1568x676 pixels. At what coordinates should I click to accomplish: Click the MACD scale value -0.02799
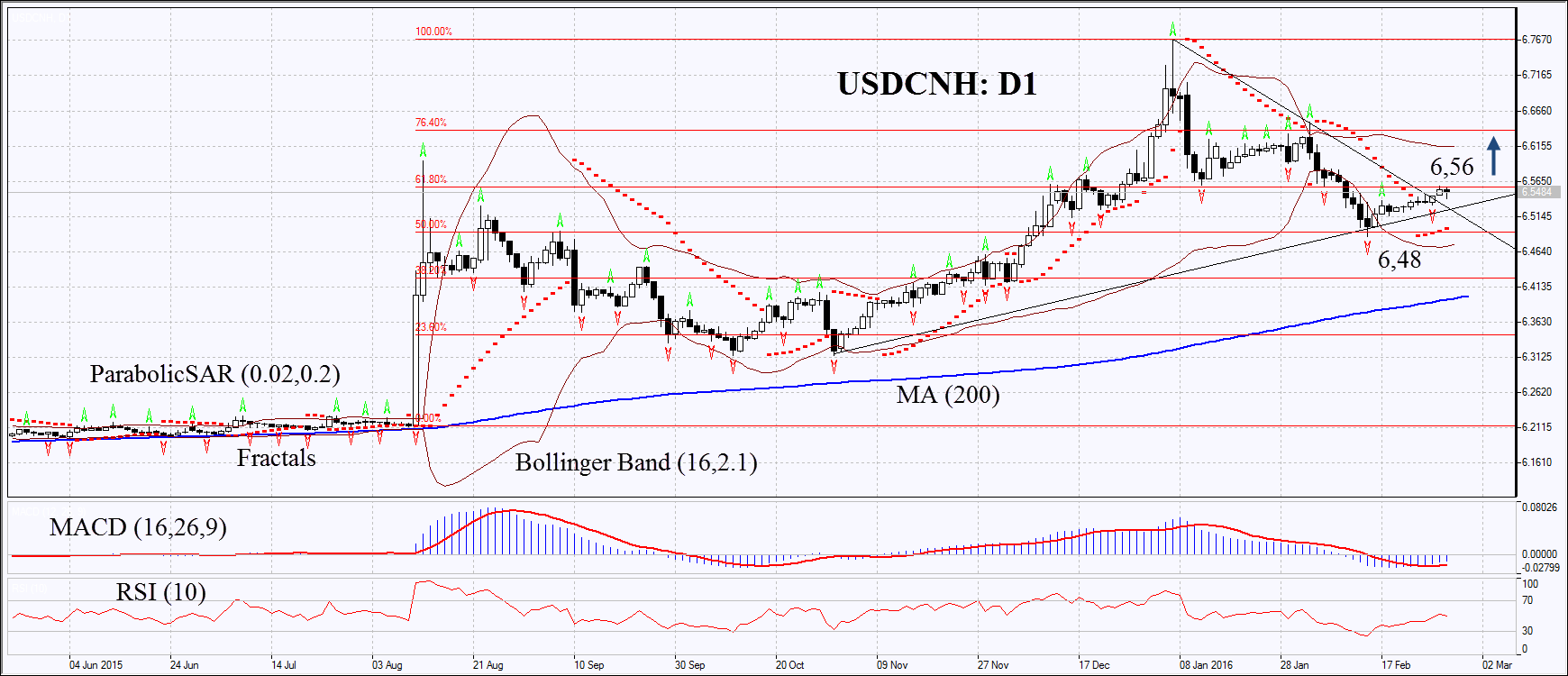pyautogui.click(x=1540, y=568)
